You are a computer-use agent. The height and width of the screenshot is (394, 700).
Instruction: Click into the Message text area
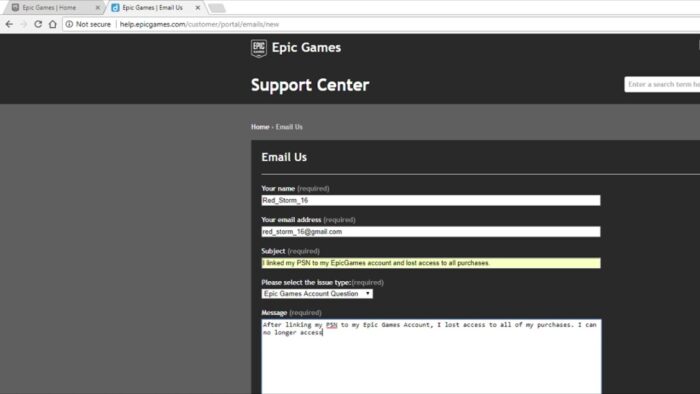[431, 356]
